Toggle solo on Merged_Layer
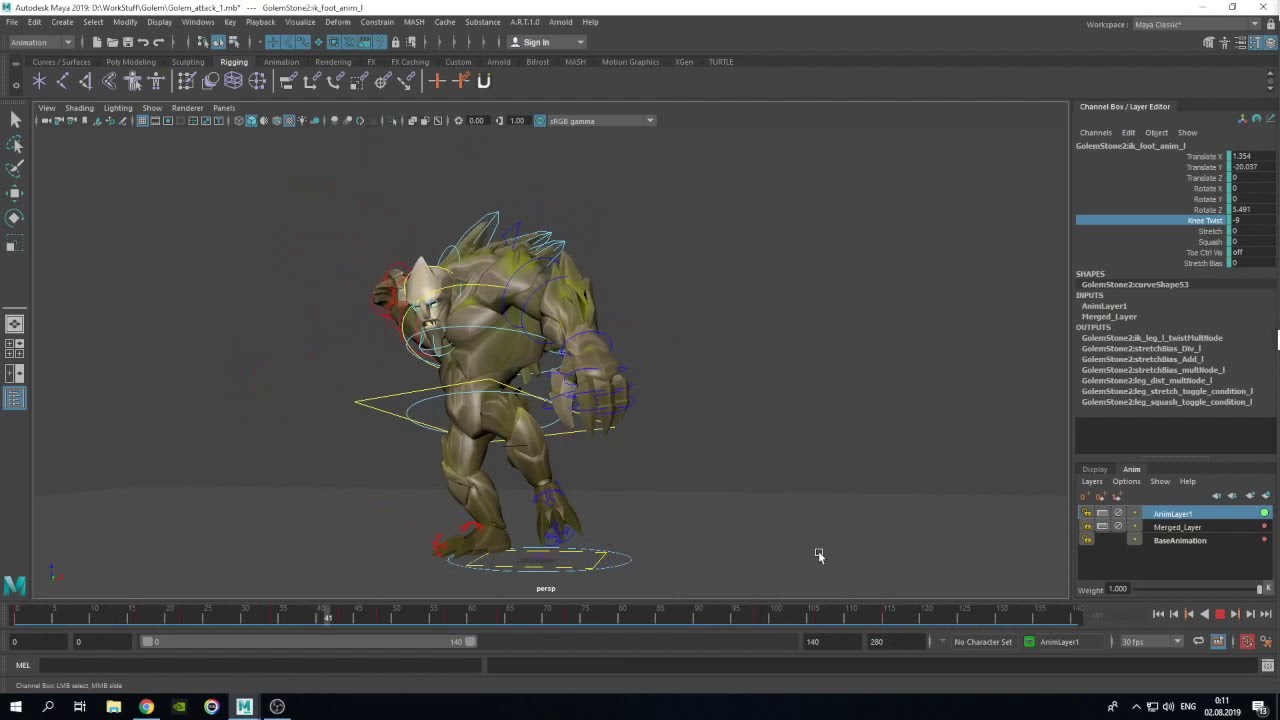This screenshot has height=720, width=1280. click(x=1102, y=527)
